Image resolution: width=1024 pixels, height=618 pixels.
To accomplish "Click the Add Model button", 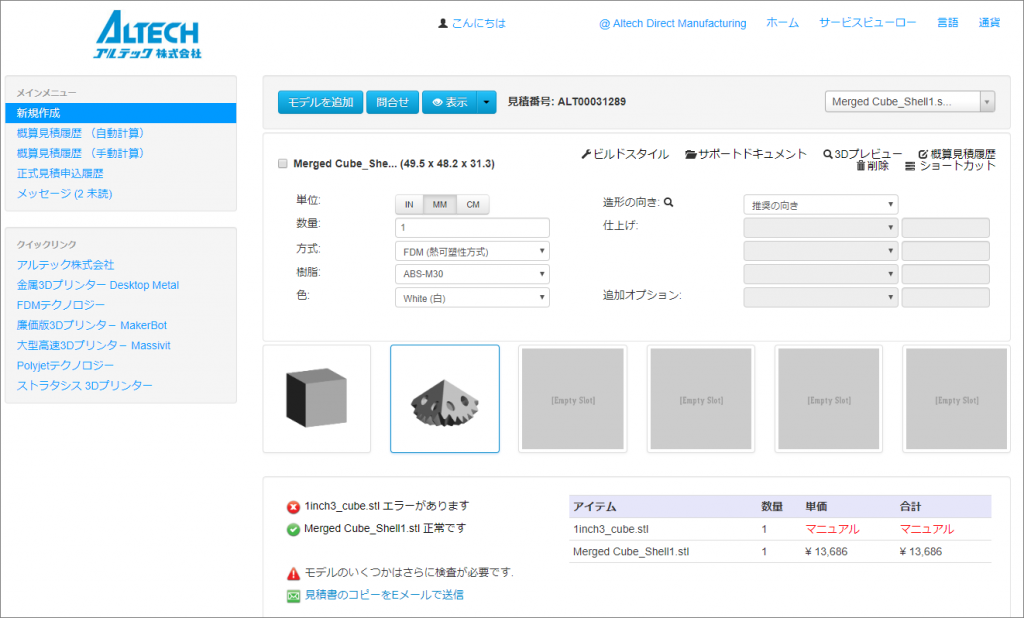I will pyautogui.click(x=320, y=102).
